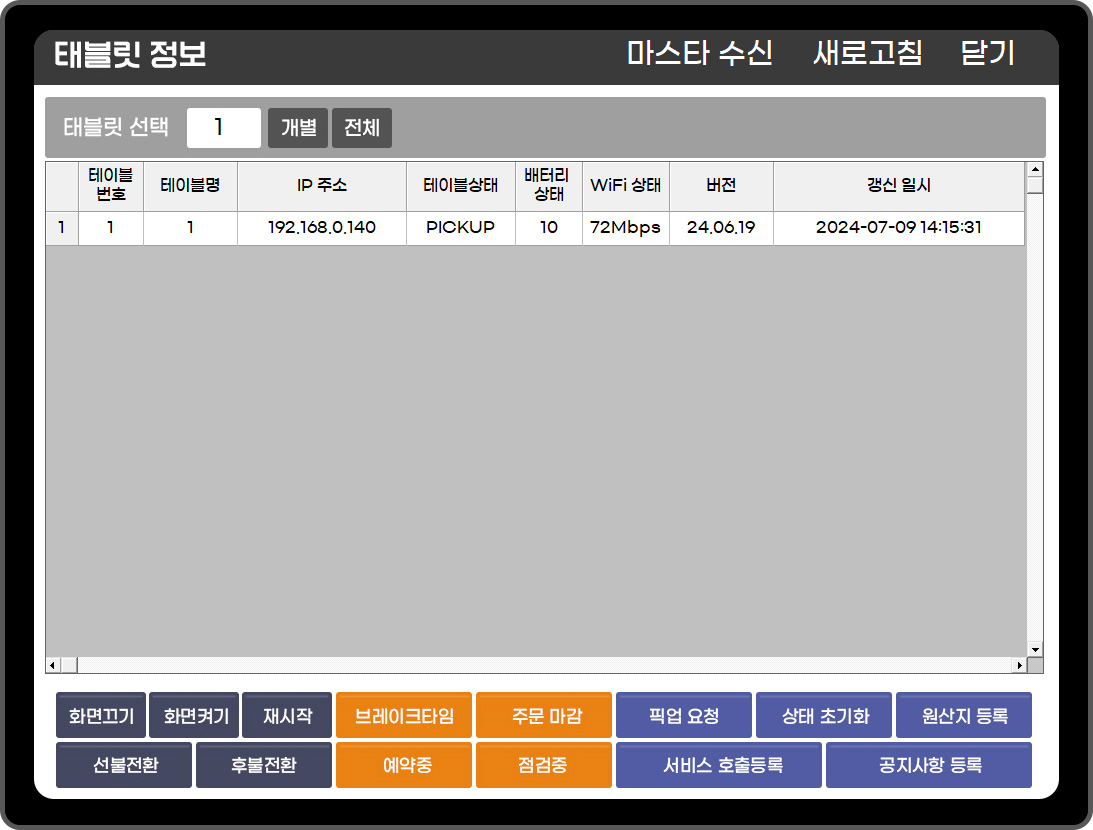Screen dimensions: 1093x830
Task: Click the 2024-07-09 14:15:31 timestamp cell
Action: [x=899, y=228]
